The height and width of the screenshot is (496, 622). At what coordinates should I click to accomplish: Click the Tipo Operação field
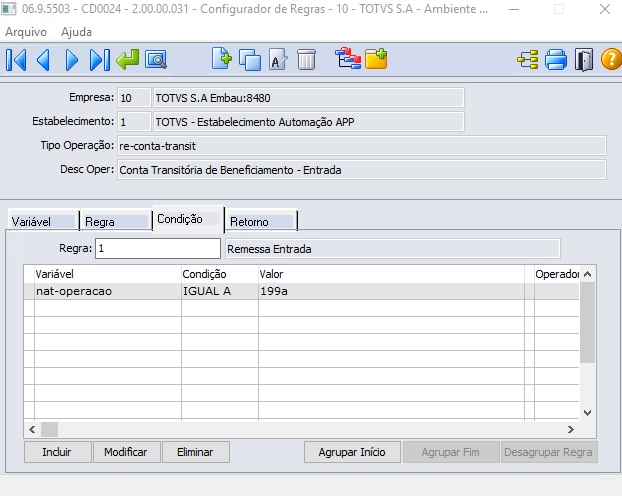(362, 146)
